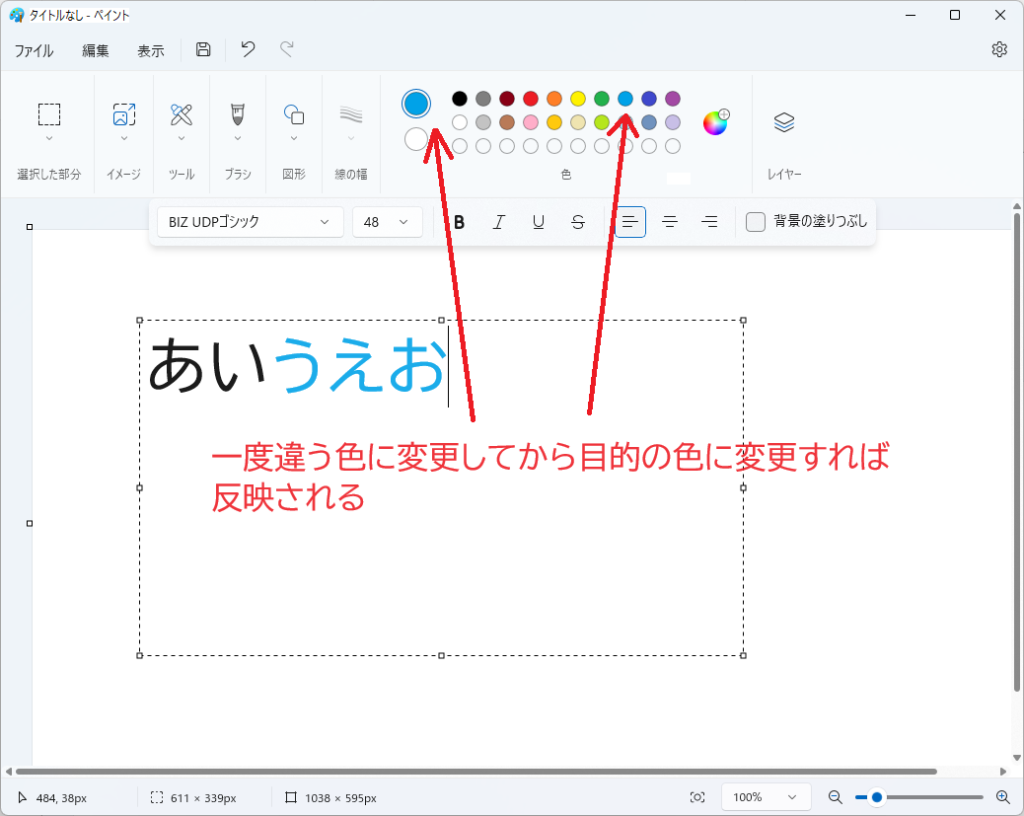Open the 編集 menu

pyautogui.click(x=95, y=50)
